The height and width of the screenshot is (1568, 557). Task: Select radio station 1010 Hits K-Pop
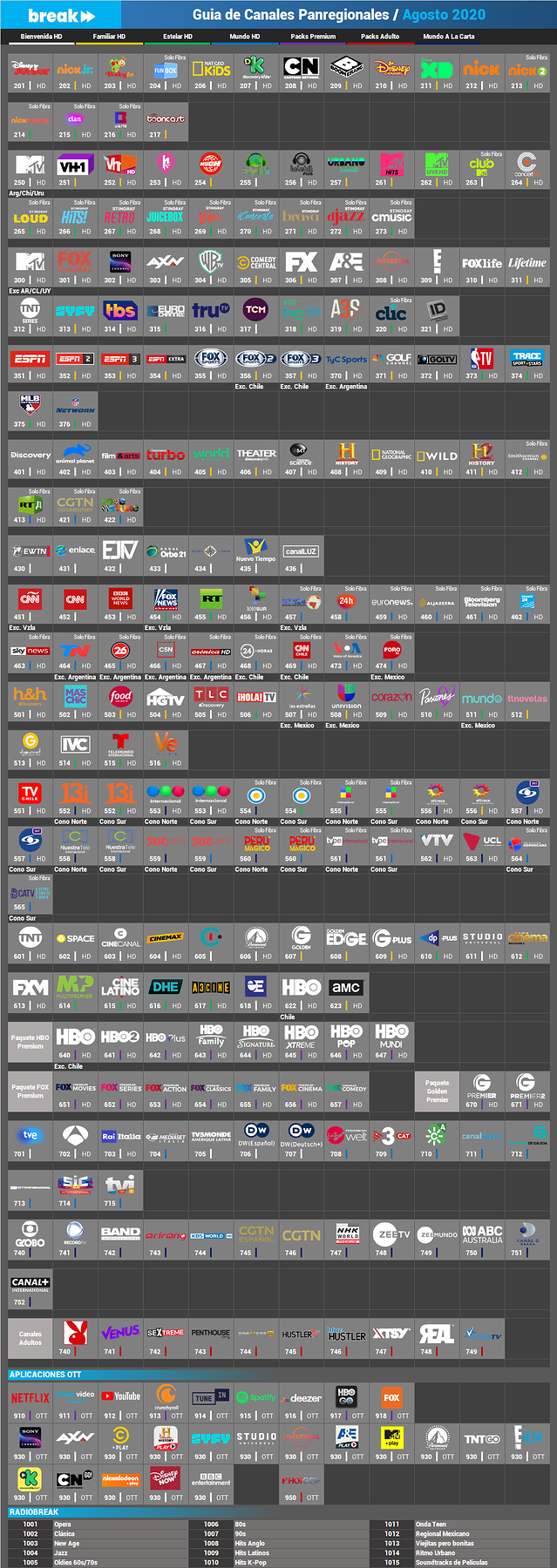[278, 1563]
